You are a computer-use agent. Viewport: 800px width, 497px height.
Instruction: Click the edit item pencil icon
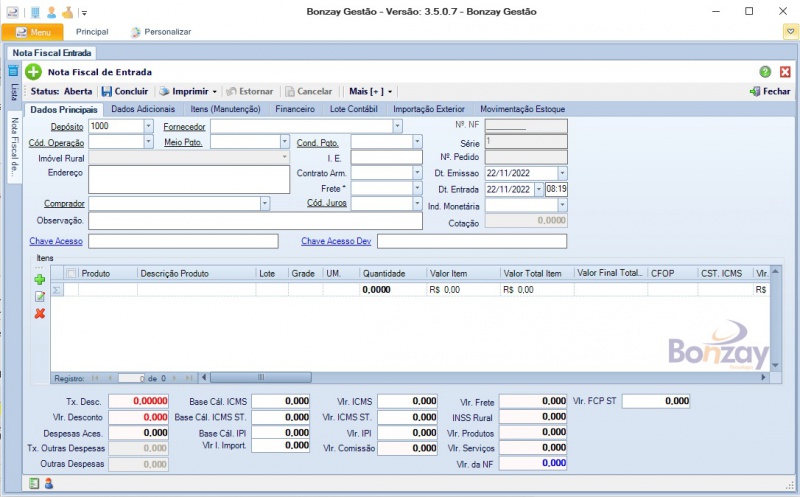coord(40,297)
